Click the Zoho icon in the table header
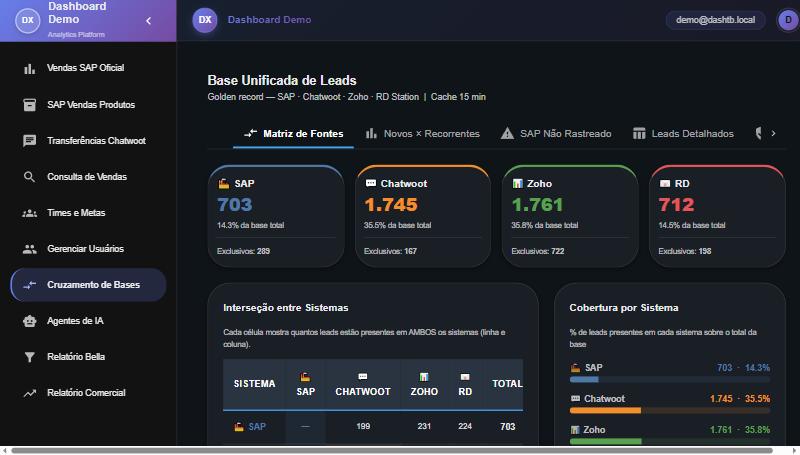 424,377
